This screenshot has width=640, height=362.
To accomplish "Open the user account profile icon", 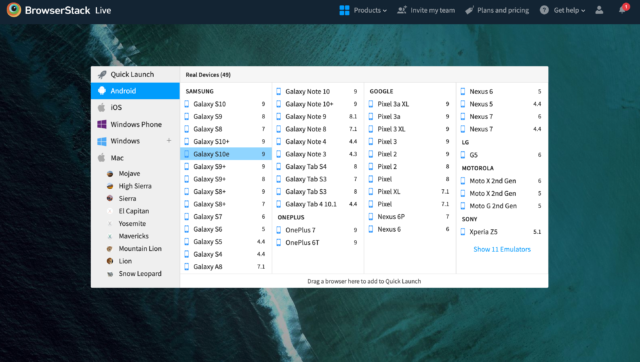I will coord(599,10).
